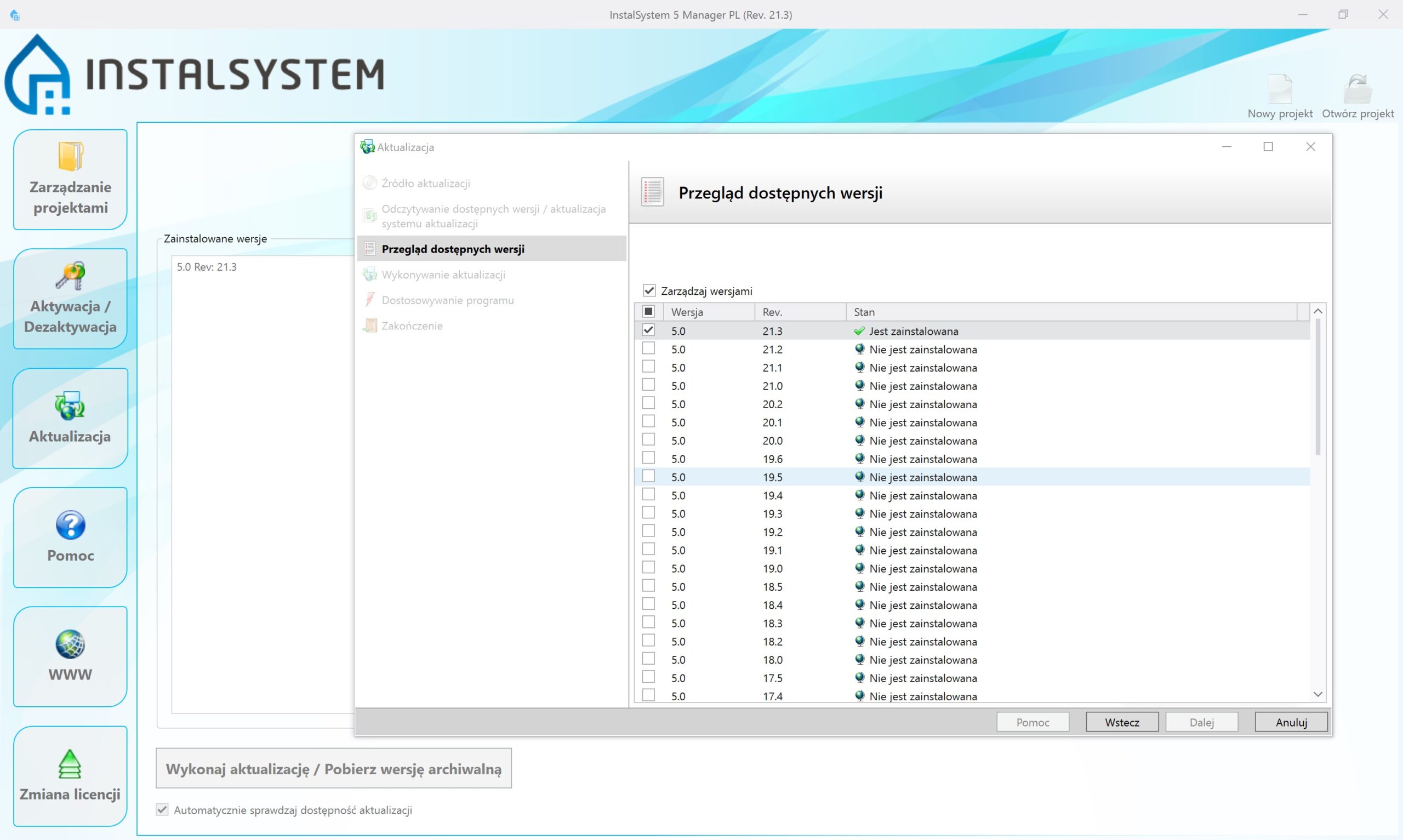Click rev value 19.4 in the list
Image resolution: width=1403 pixels, height=840 pixels.
pyautogui.click(x=773, y=495)
